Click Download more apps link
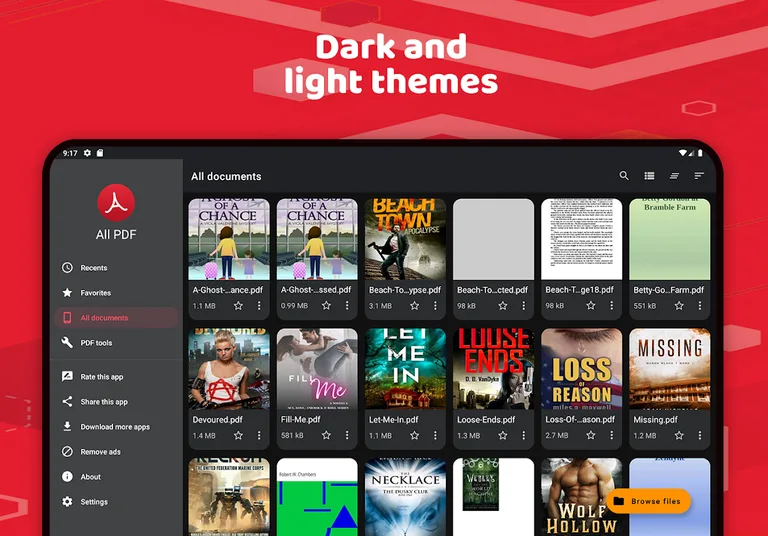The height and width of the screenshot is (536, 768). point(115,427)
